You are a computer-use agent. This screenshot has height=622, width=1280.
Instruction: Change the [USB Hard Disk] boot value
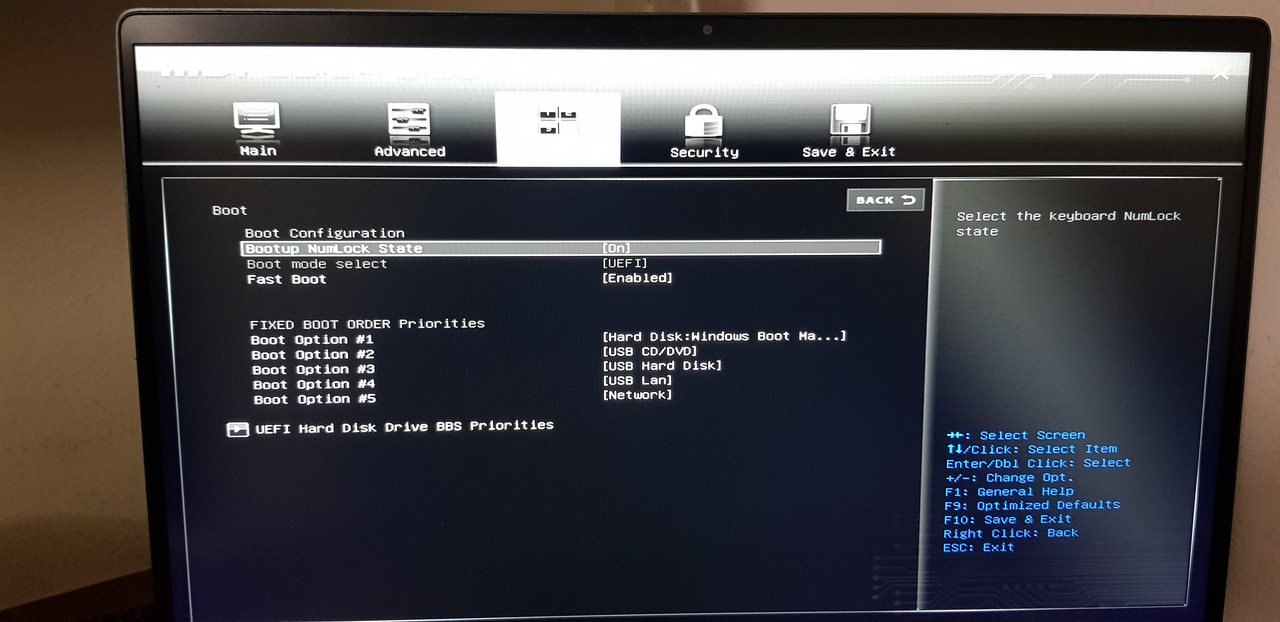(662, 366)
